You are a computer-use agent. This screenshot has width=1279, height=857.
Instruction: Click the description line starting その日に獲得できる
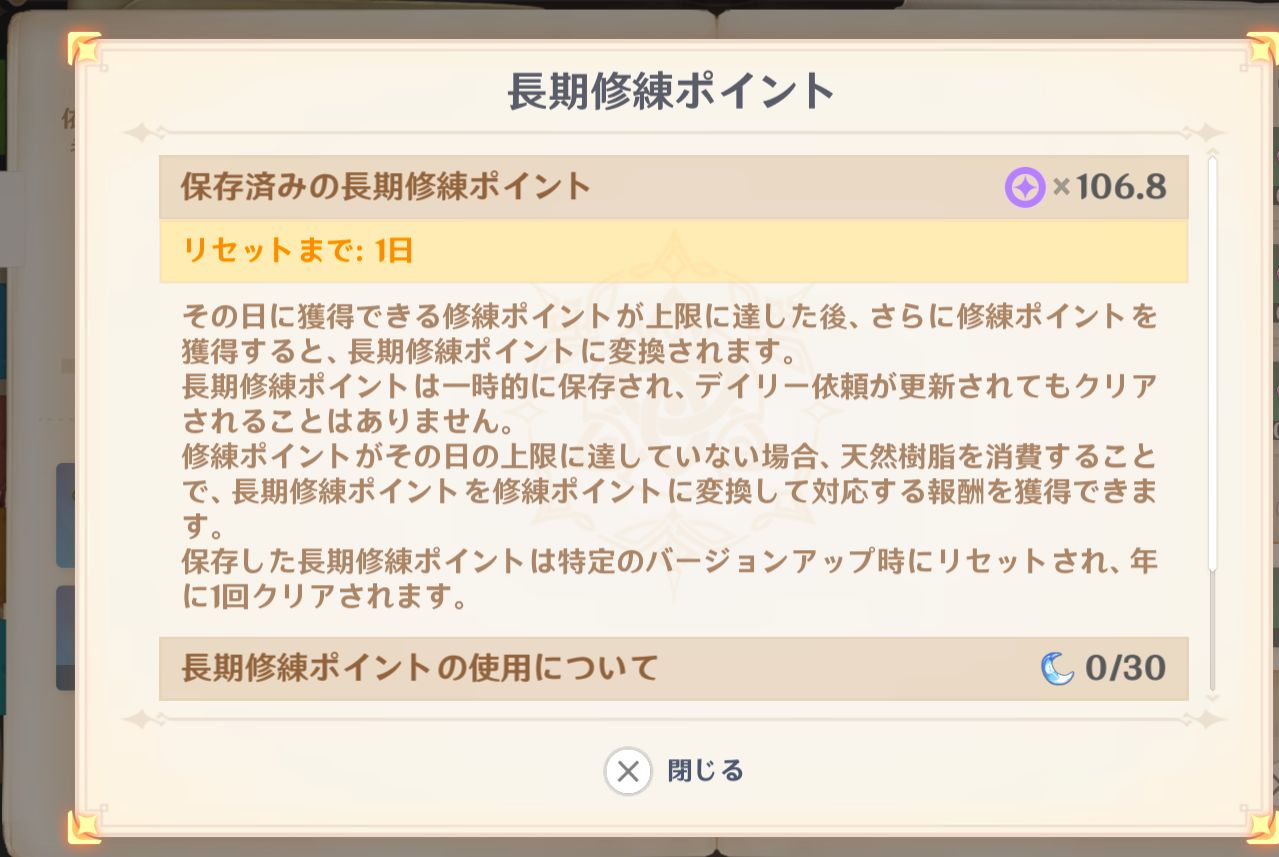[x=670, y=318]
